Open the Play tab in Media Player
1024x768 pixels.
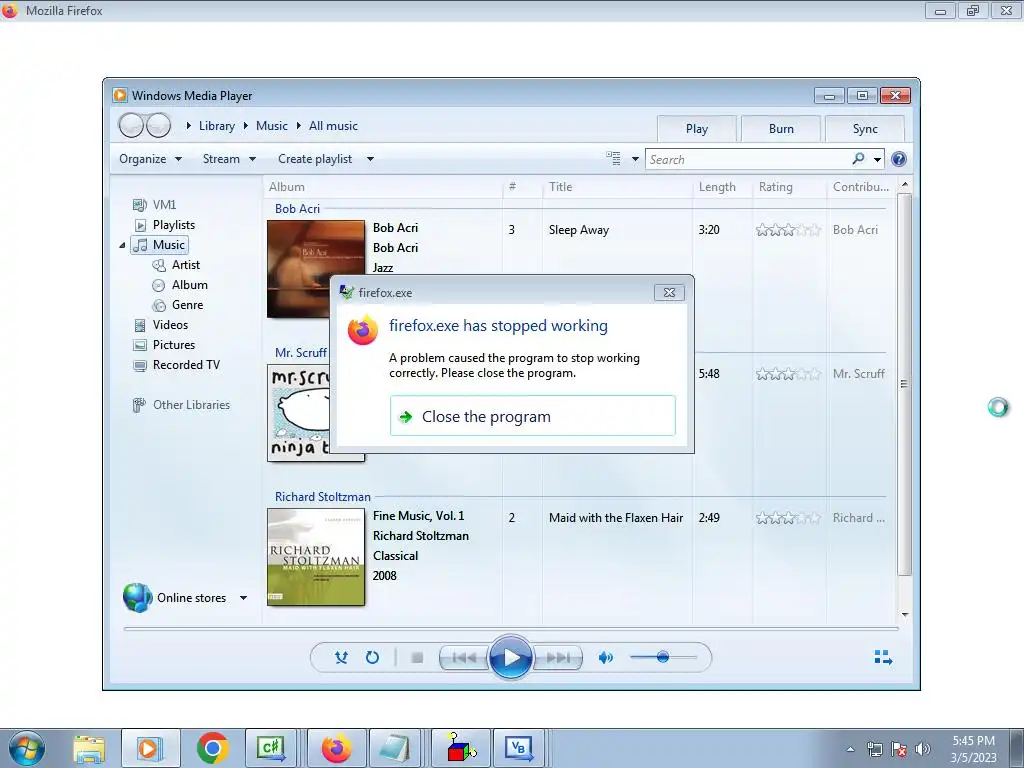(697, 129)
